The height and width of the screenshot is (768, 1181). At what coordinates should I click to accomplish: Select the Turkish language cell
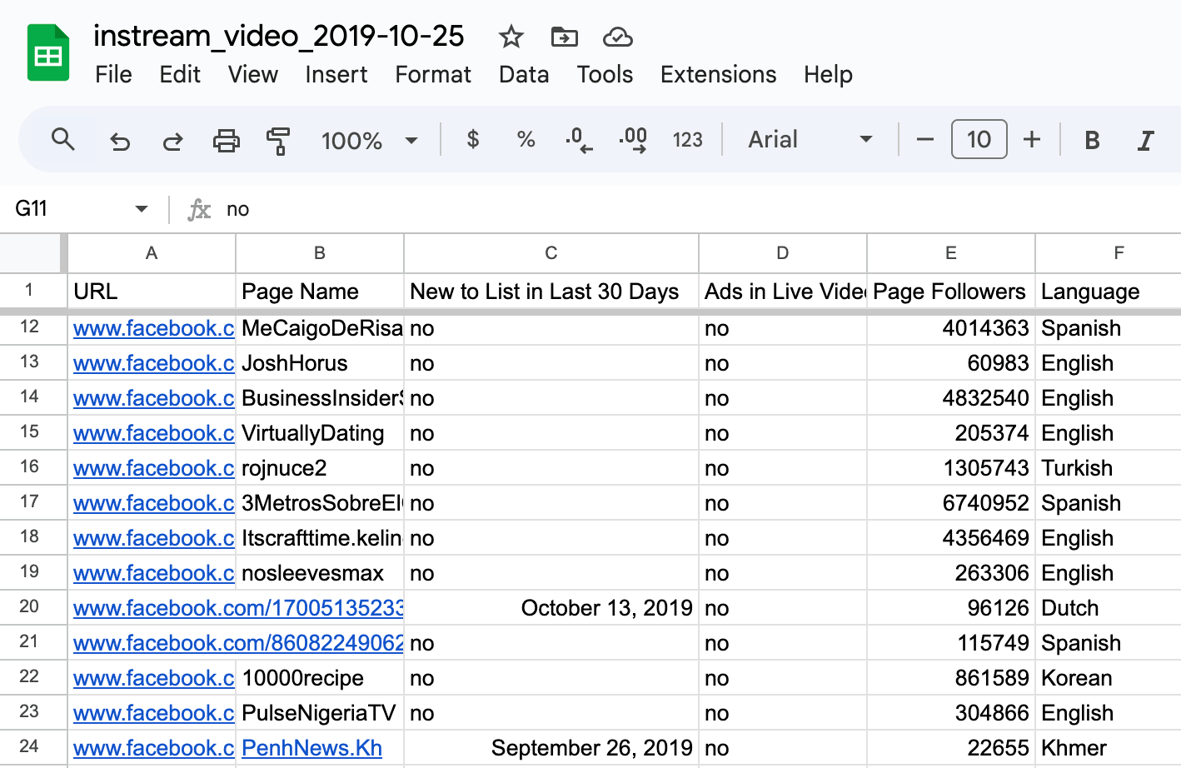point(1108,468)
